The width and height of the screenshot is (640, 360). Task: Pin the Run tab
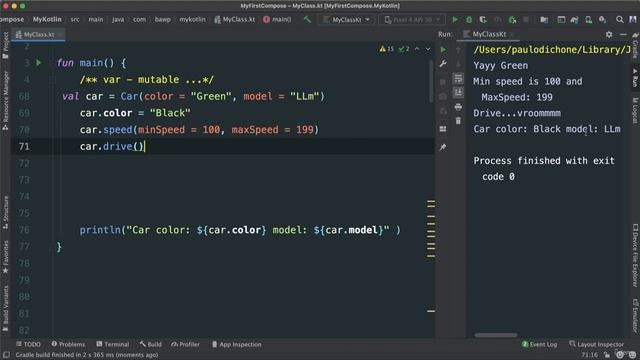[443, 147]
